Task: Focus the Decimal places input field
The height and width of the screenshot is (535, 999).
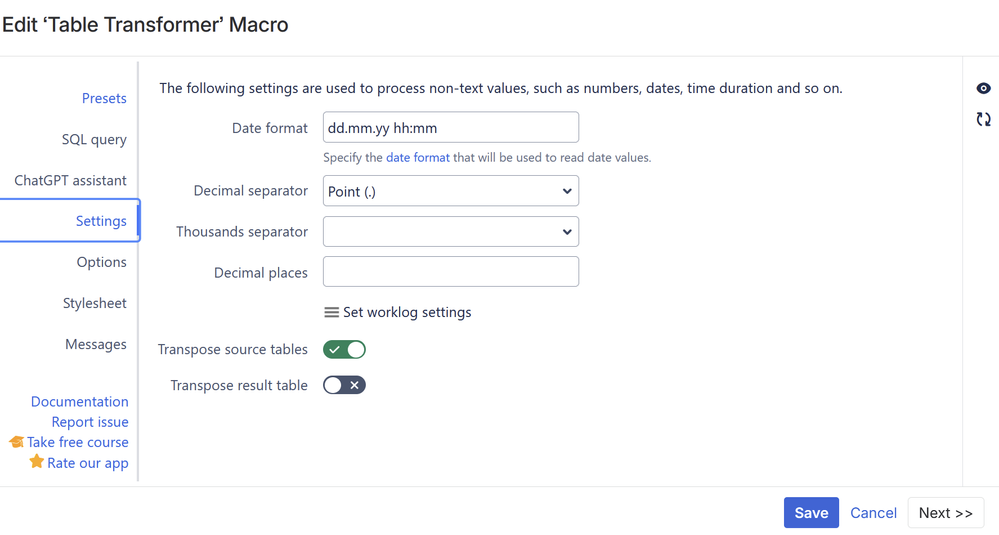Action: click(x=450, y=272)
